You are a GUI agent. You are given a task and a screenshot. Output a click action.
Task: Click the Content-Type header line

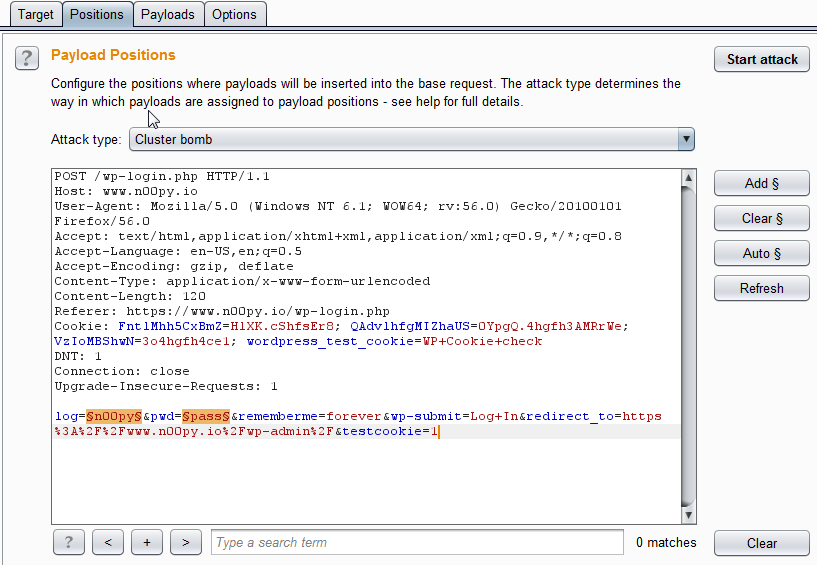(x=242, y=281)
